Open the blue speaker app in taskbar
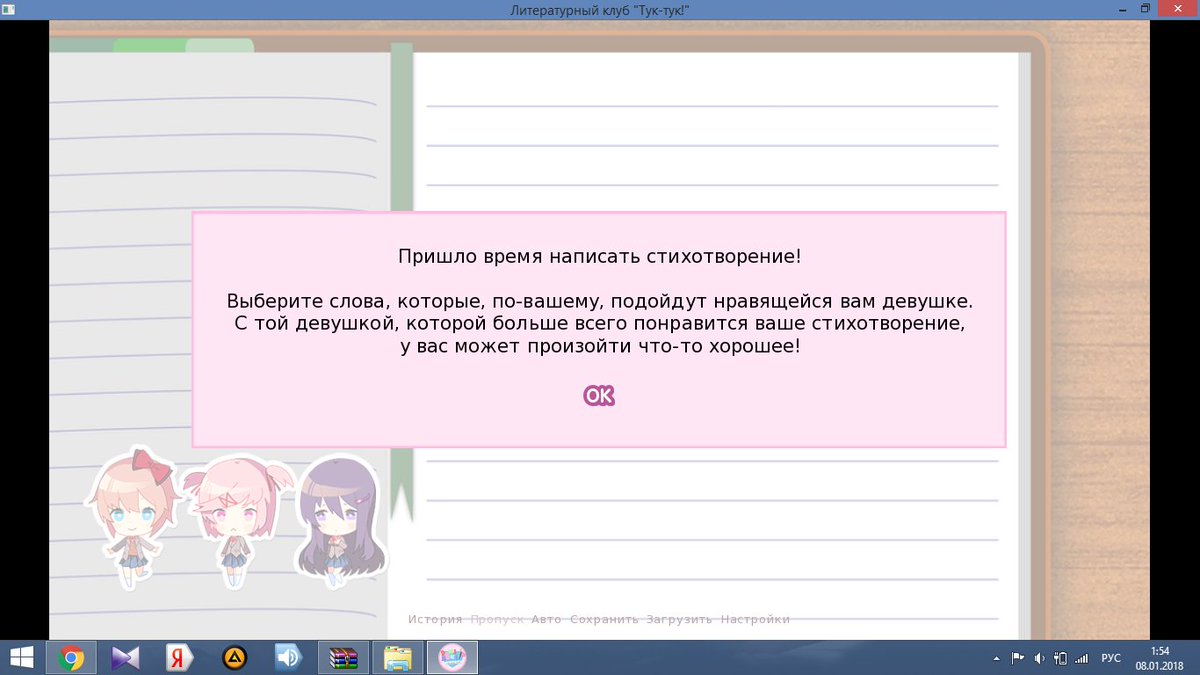Viewport: 1200px width, 675px height. click(x=287, y=657)
